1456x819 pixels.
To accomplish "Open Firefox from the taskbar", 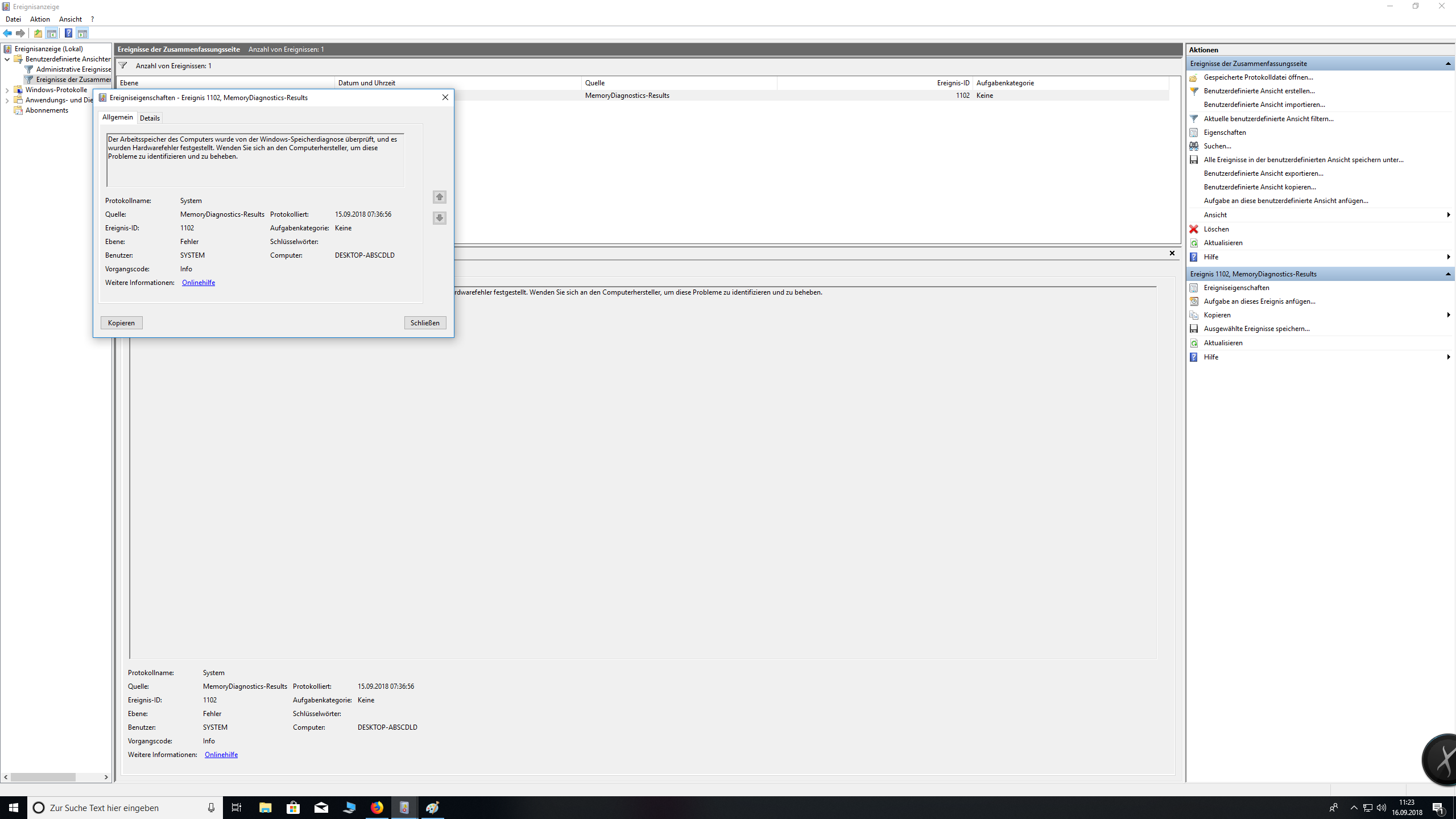I will click(377, 808).
